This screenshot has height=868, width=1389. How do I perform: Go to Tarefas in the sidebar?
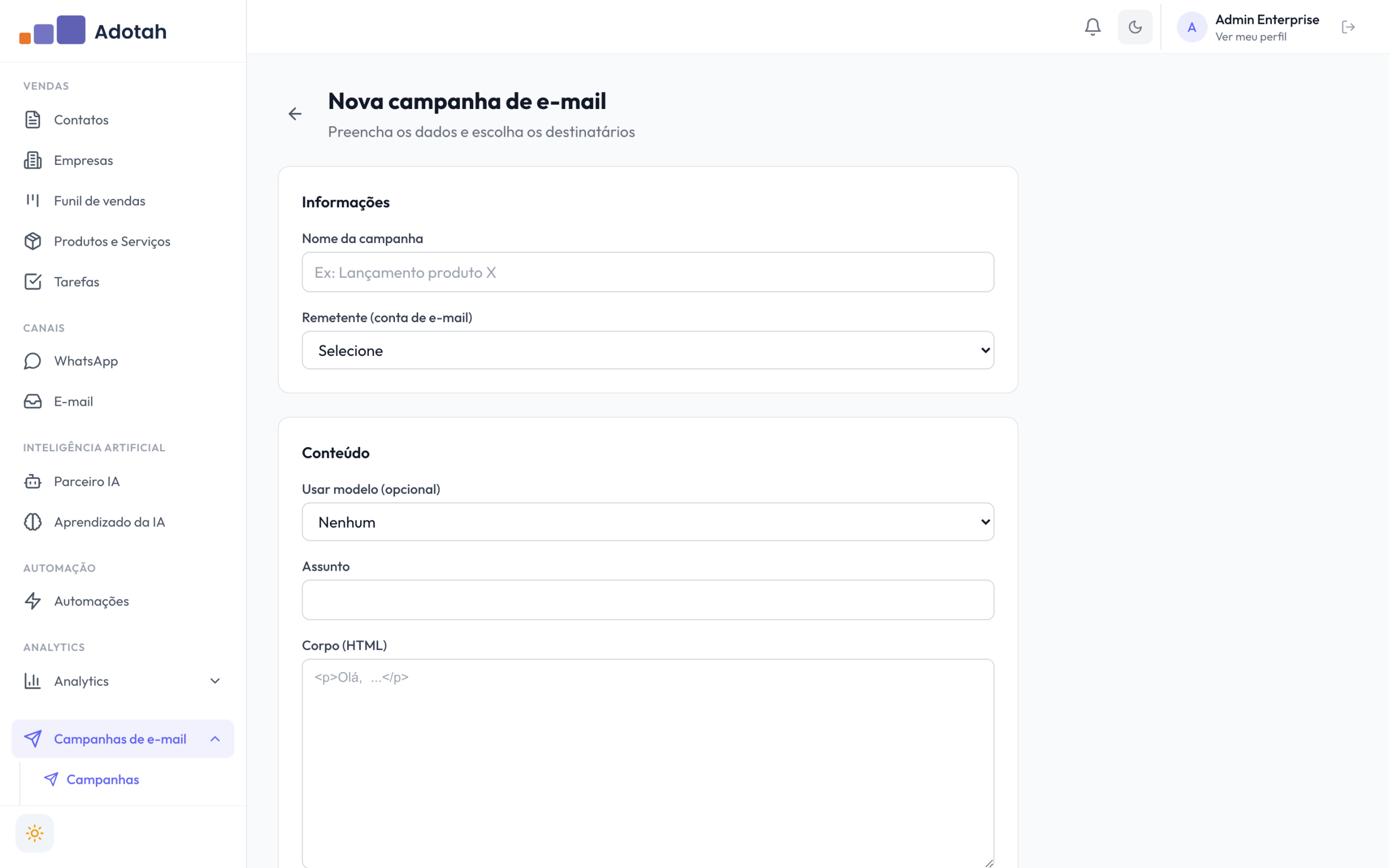point(123,282)
